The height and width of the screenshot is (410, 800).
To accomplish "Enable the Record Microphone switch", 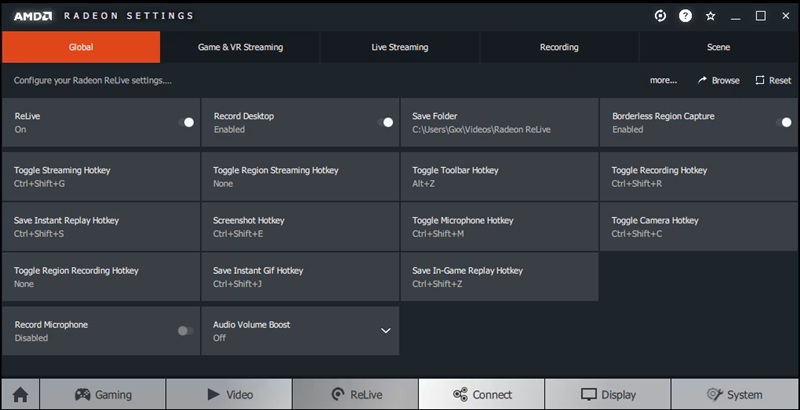I will tap(186, 331).
